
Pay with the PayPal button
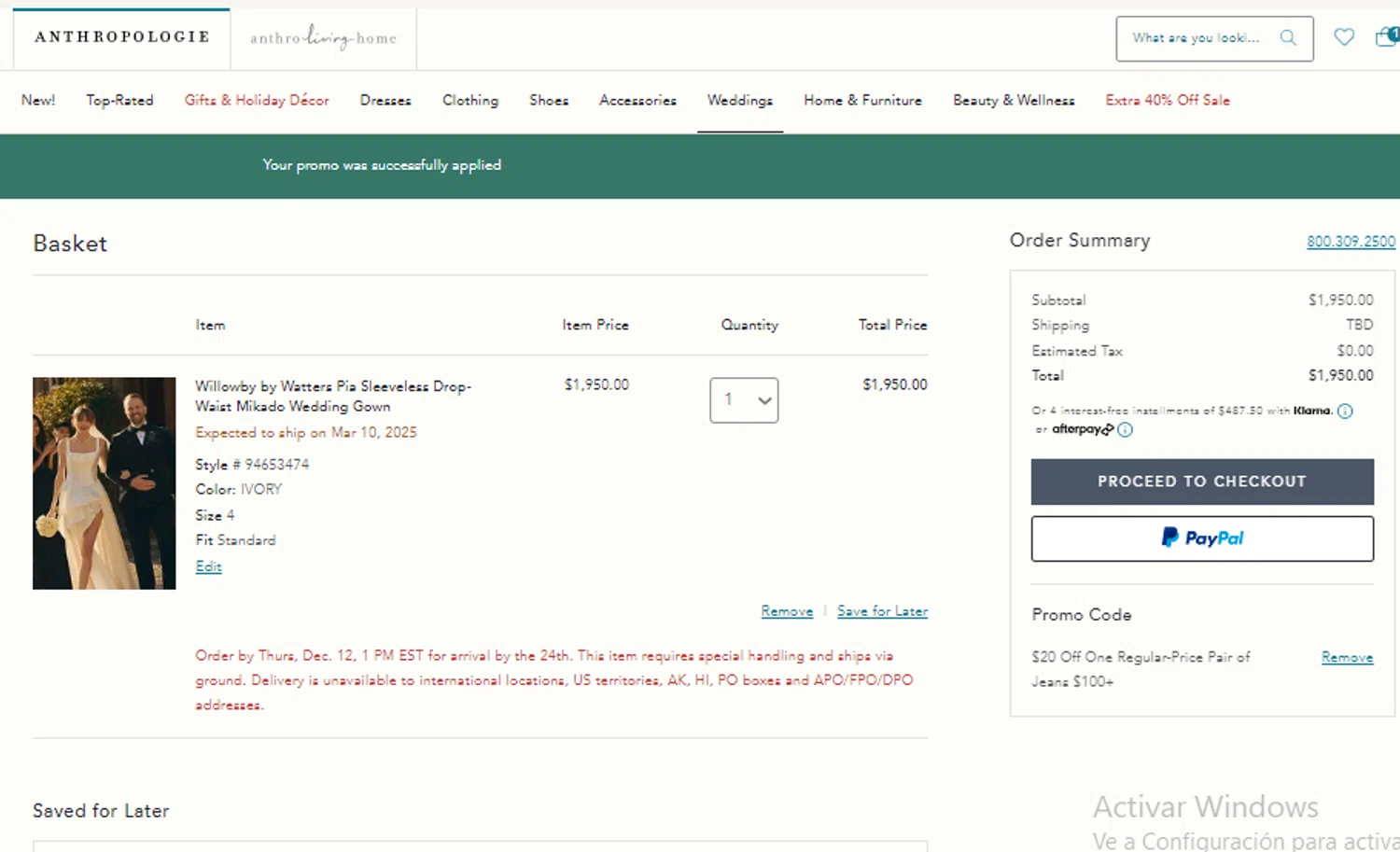(1202, 538)
